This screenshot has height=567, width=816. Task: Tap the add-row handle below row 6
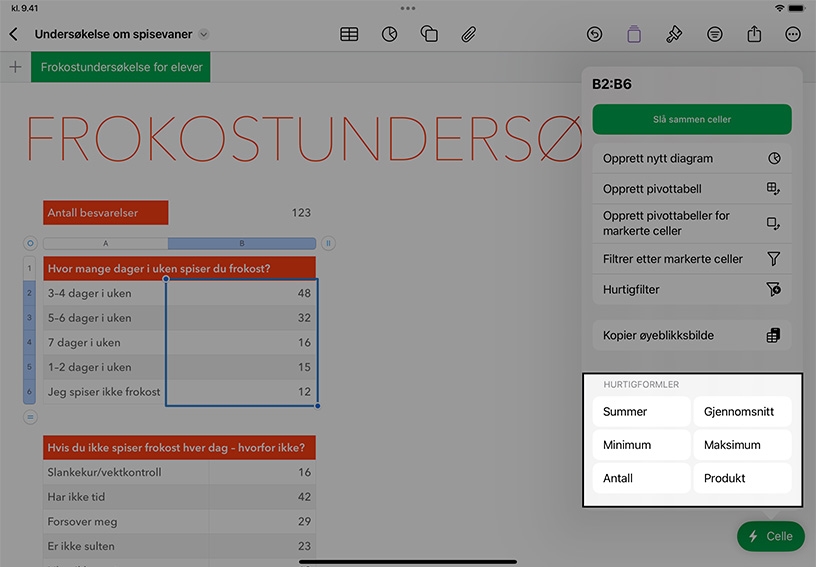[30, 417]
